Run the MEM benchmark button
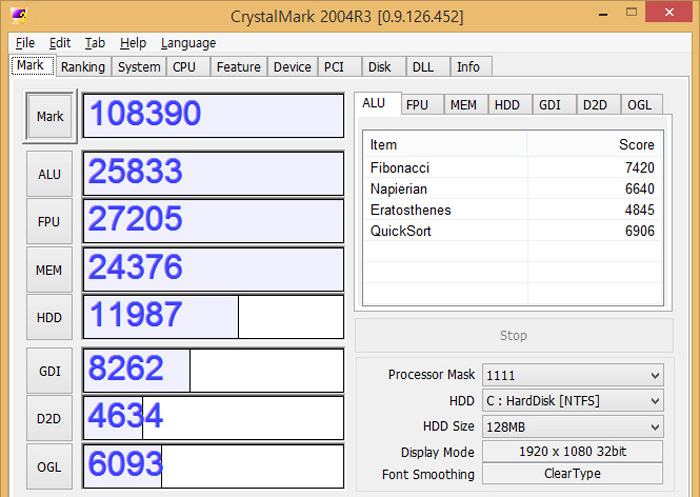Viewport: 700px width, 497px height. (x=49, y=270)
